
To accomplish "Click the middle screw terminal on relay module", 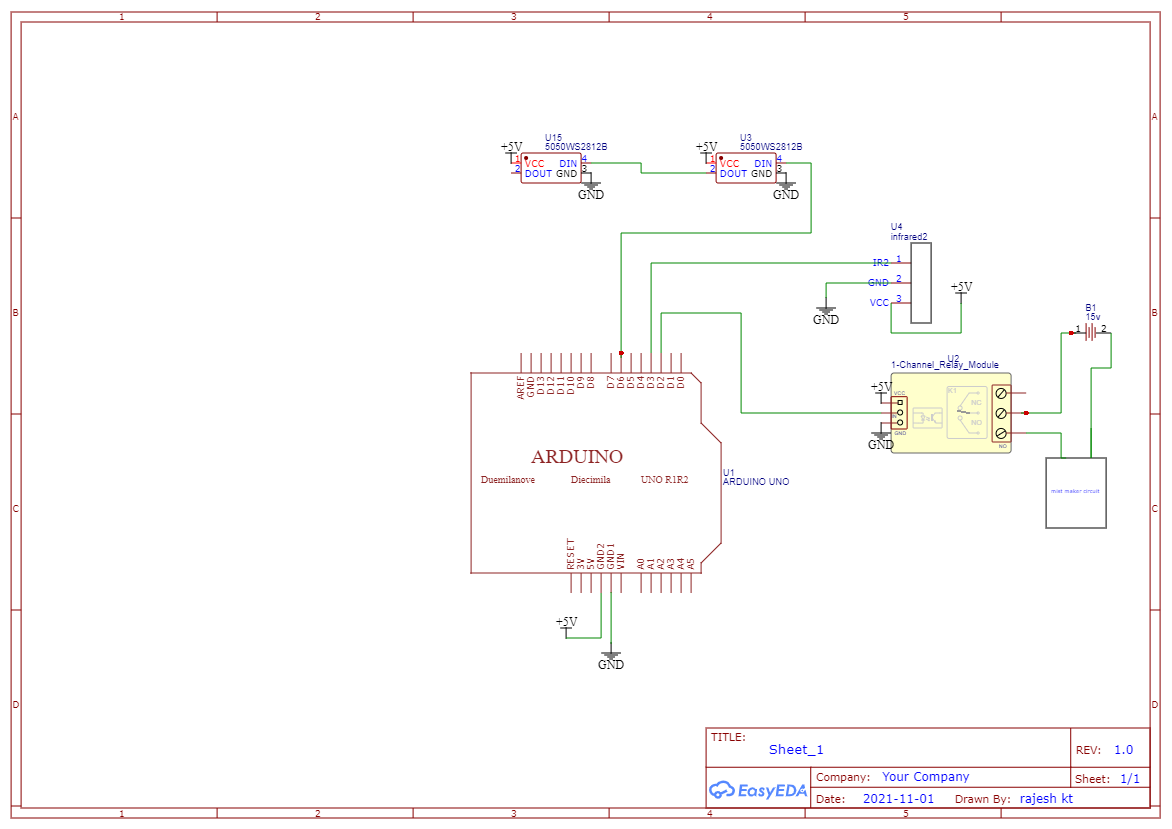I will [x=1001, y=413].
